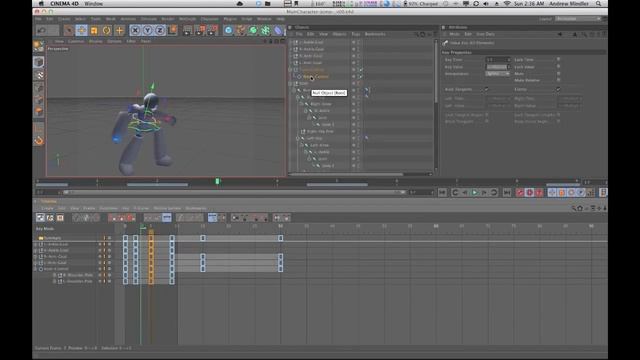Collapse the track above R Shoulder Pole
640x360 pixels.
point(36,269)
